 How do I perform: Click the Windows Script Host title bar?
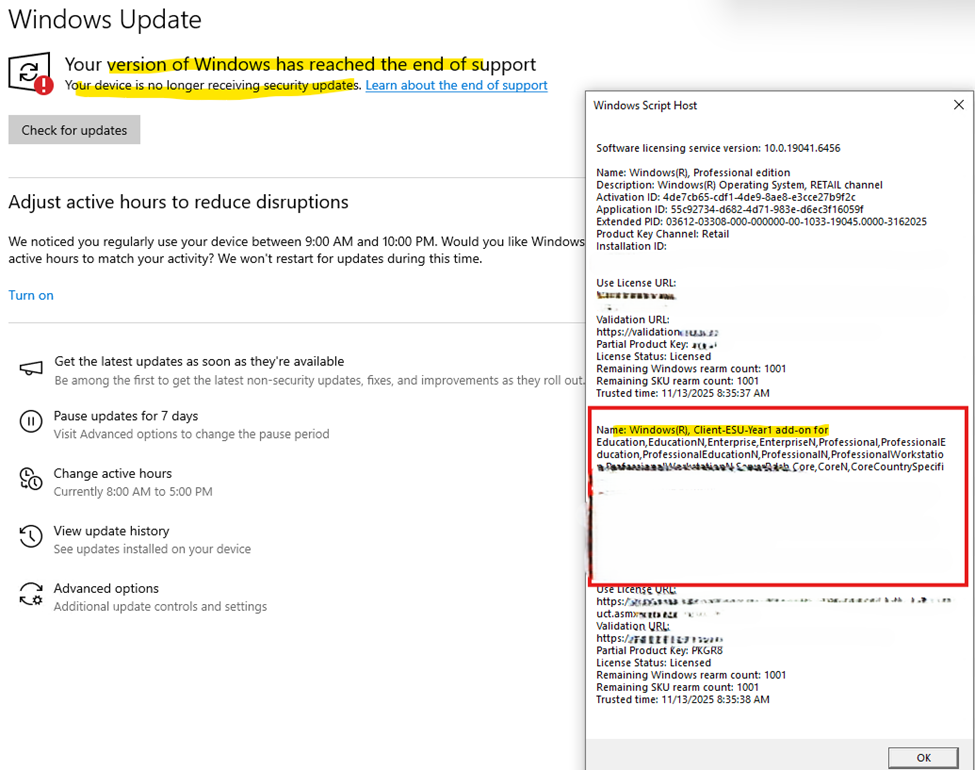tap(700, 105)
